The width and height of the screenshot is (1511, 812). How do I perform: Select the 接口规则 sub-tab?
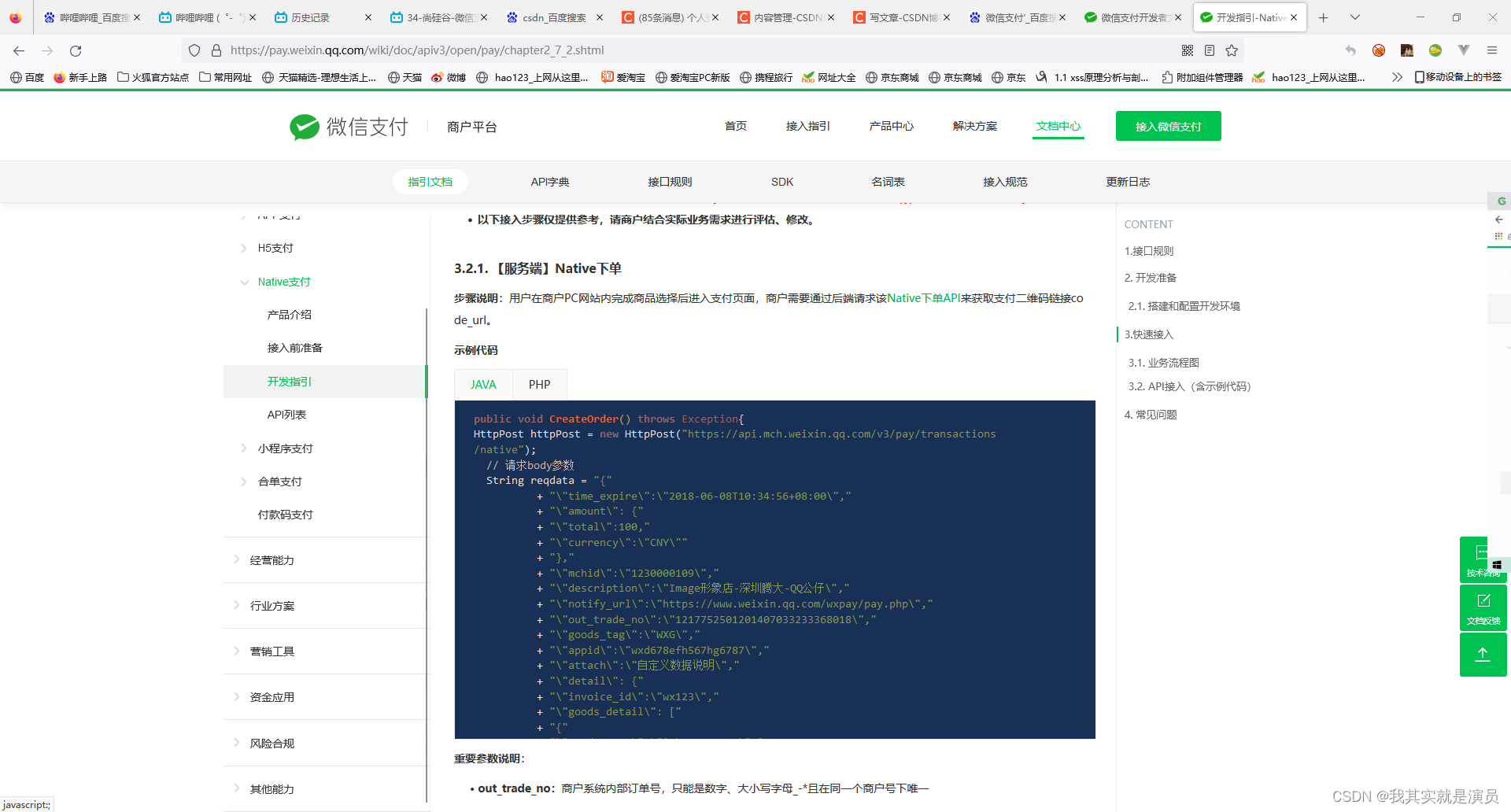pyautogui.click(x=670, y=182)
